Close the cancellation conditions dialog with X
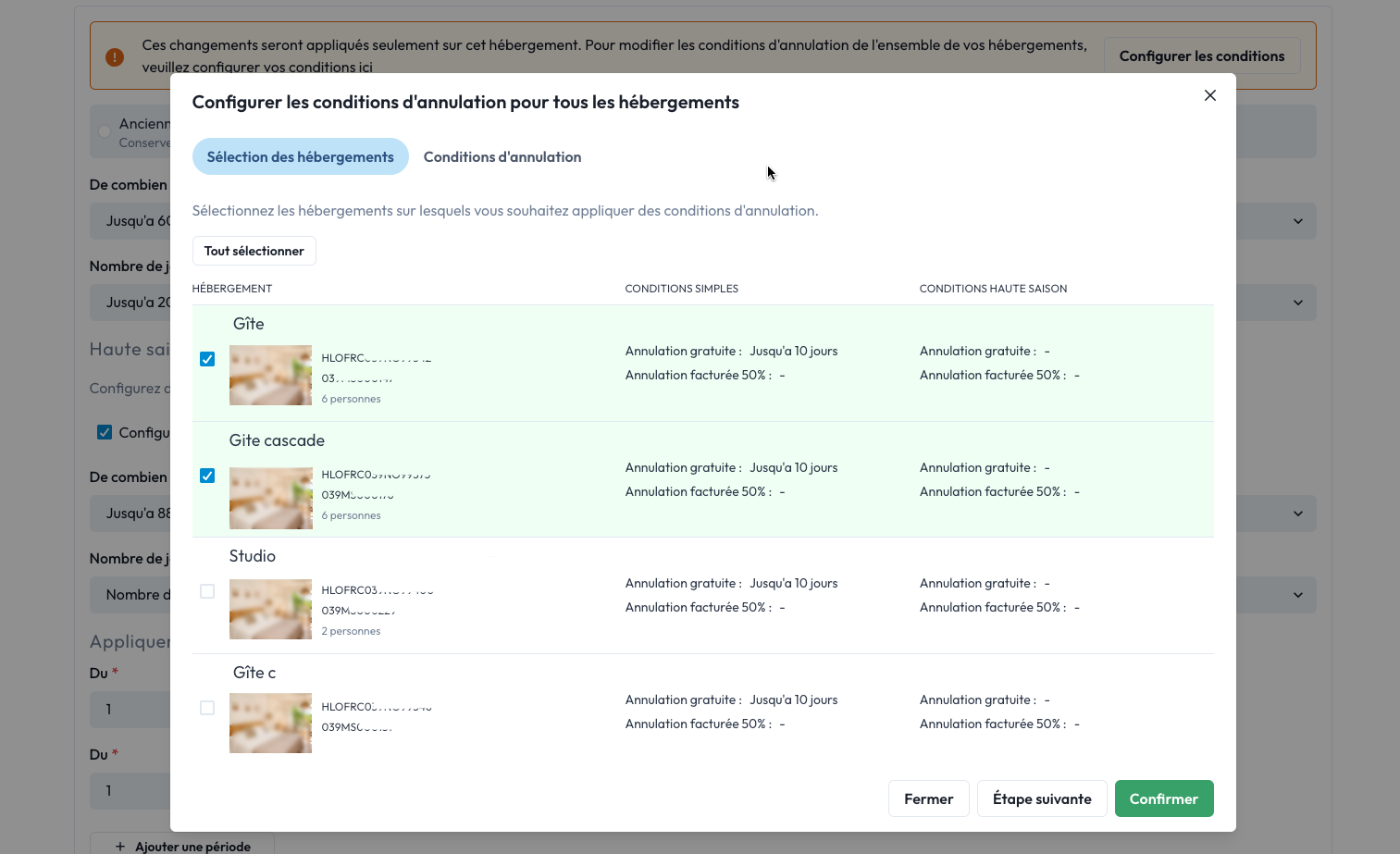 [x=1209, y=95]
